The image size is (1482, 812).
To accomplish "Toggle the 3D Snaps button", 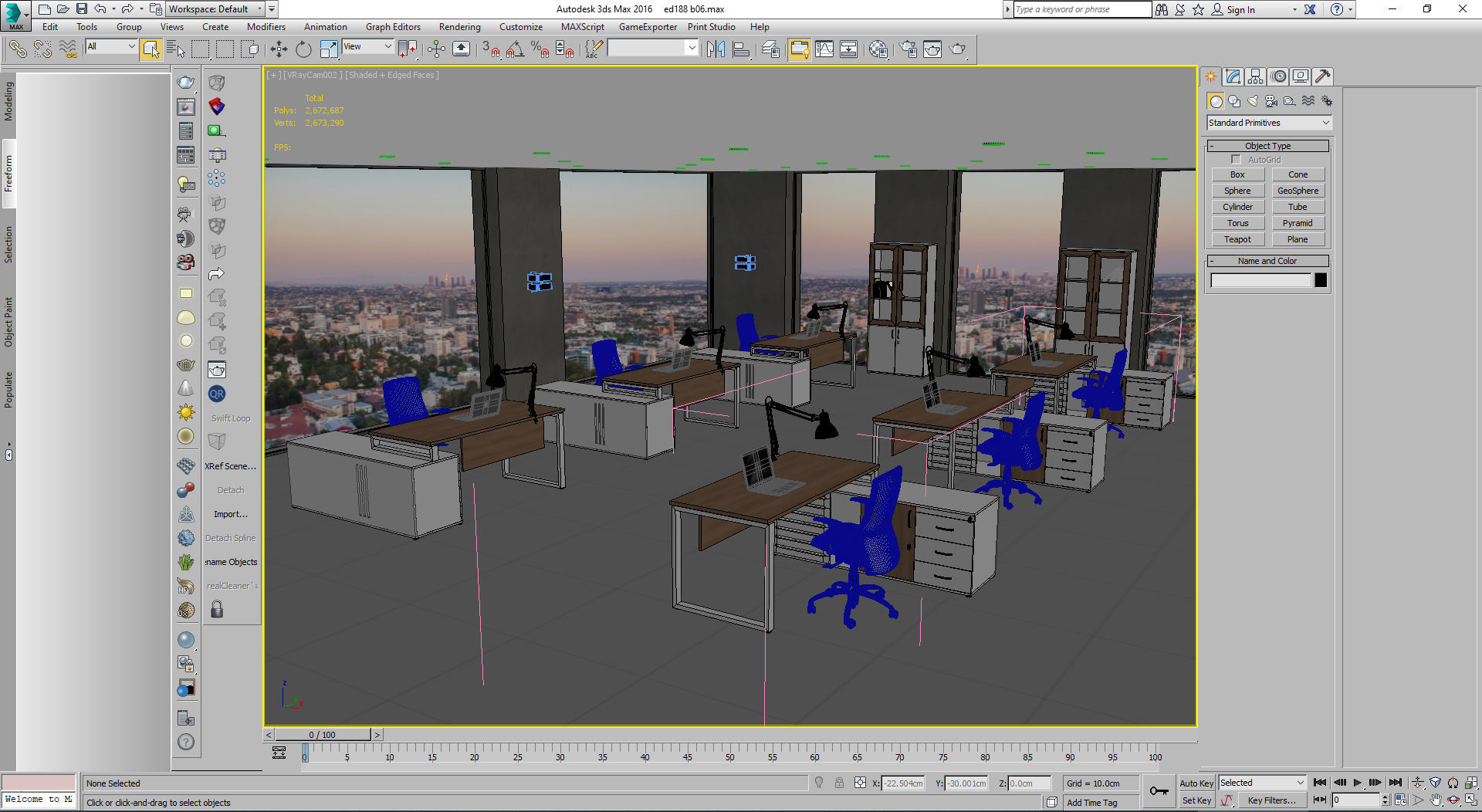I will pyautogui.click(x=491, y=49).
